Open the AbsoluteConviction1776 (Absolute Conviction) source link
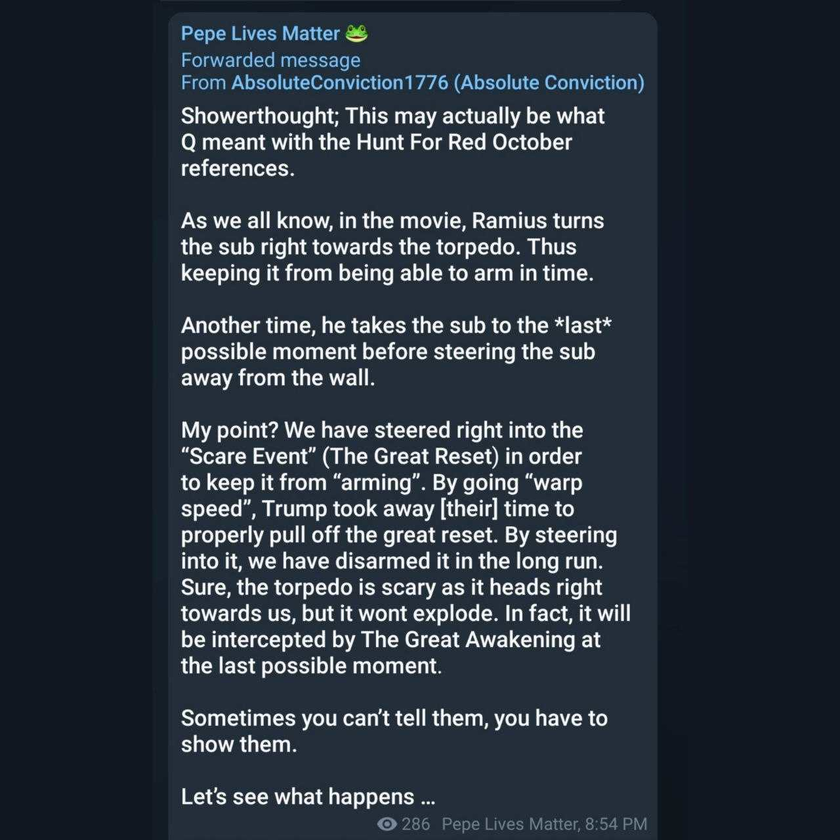840x840 pixels. coord(438,82)
